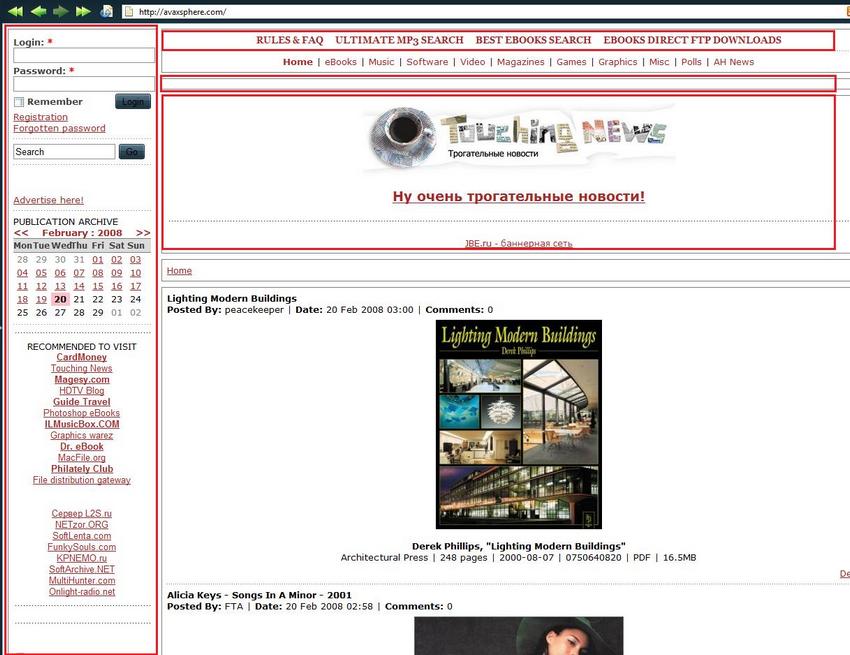Select Software in the category navigation
The image size is (850, 655).
point(427,62)
